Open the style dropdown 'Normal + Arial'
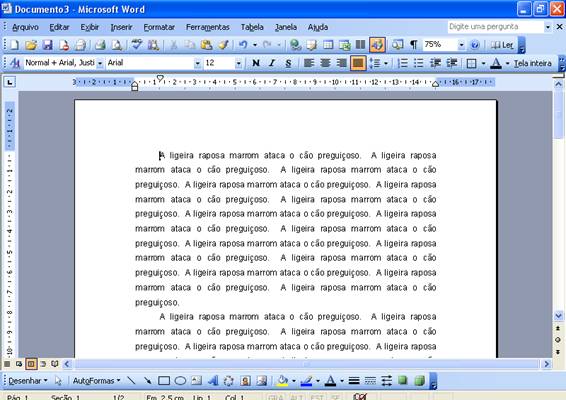 [100, 64]
